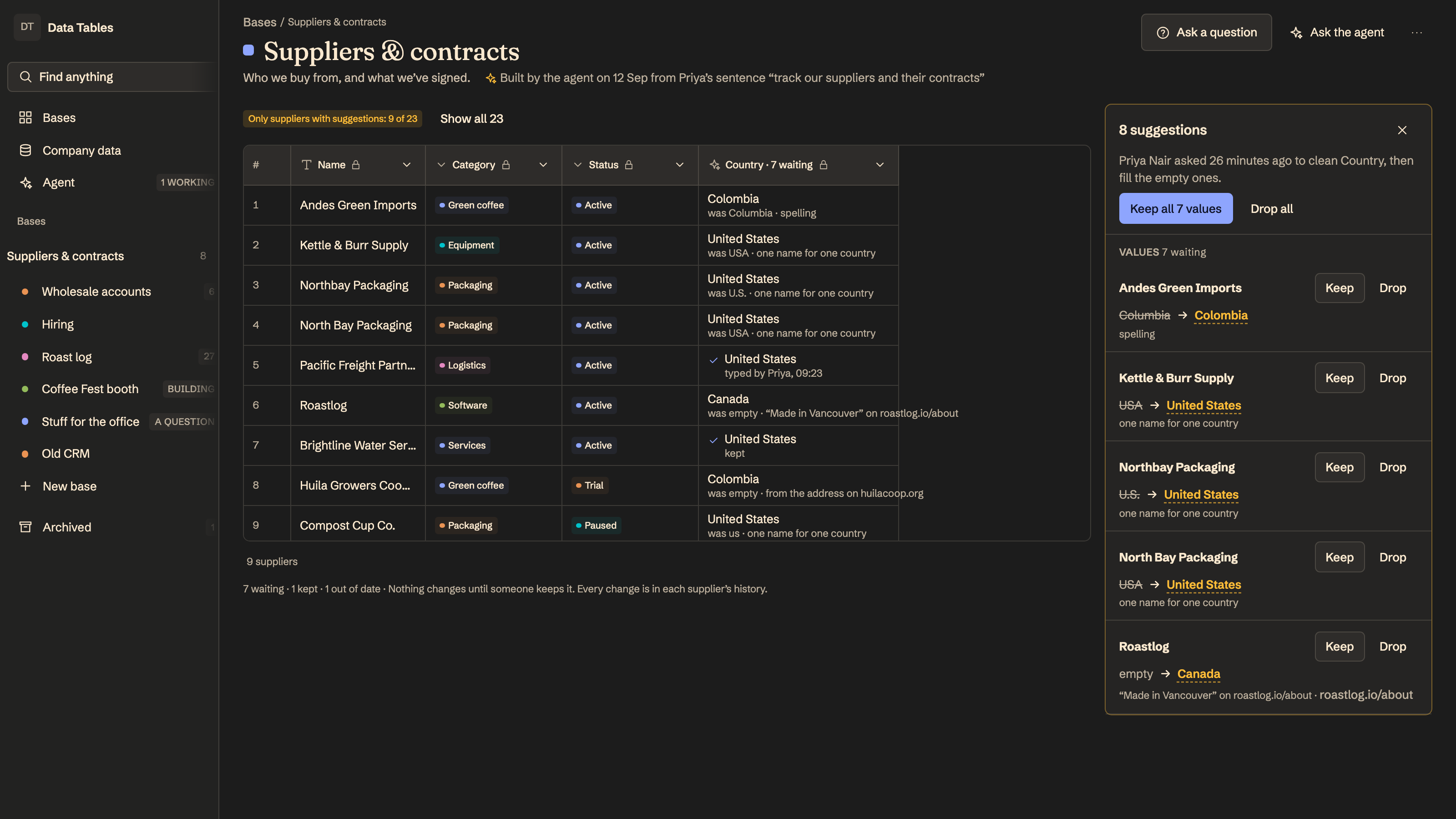The image size is (1456, 819).
Task: Open the Company data database icon
Action: coord(25,150)
